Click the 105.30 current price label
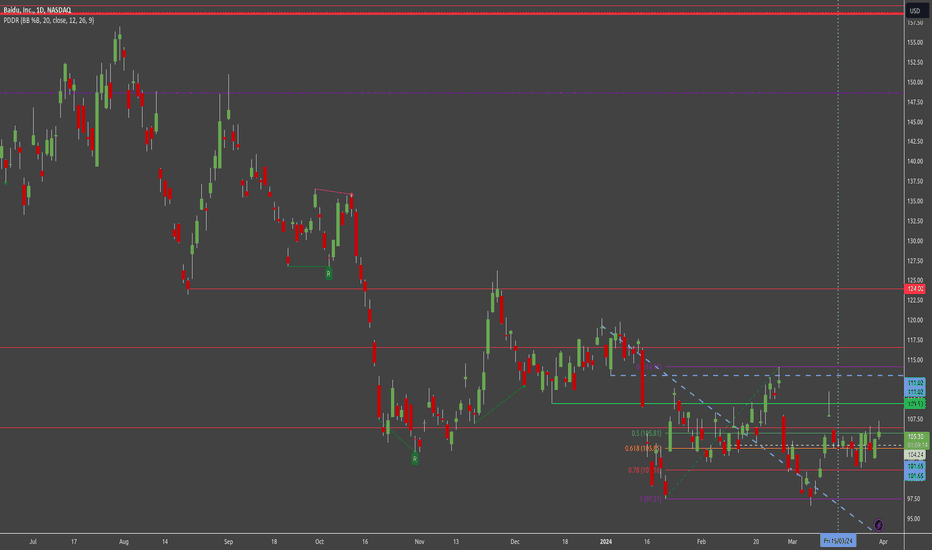 (x=916, y=436)
